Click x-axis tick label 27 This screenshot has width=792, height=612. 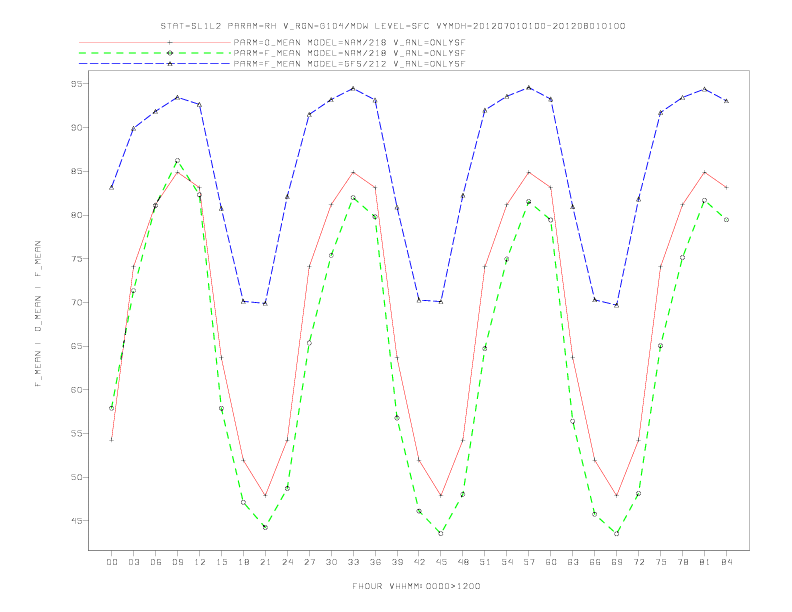pos(309,562)
